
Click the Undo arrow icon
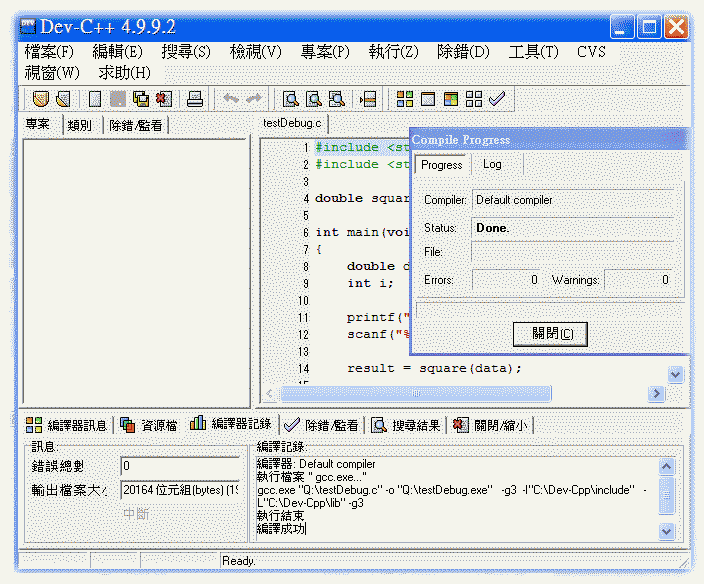point(231,98)
